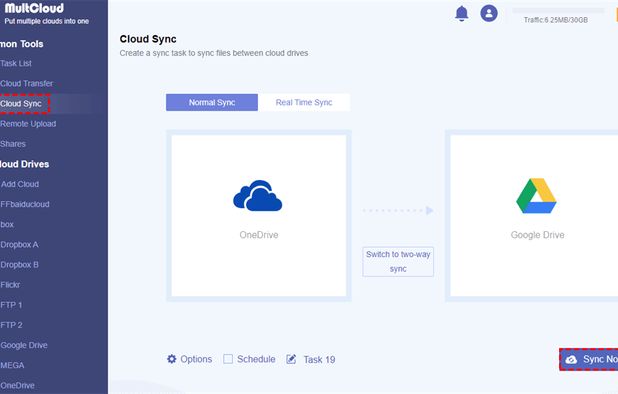
Task: Open the notifications bell icon
Action: pyautogui.click(x=462, y=13)
